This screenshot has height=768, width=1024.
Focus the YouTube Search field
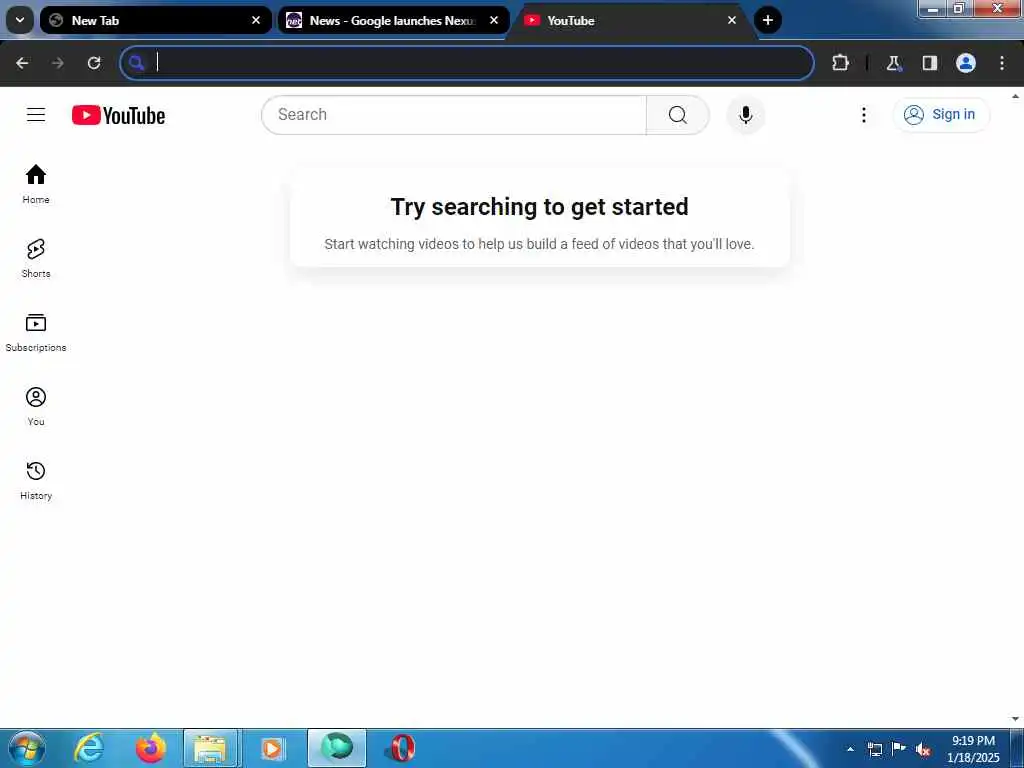coord(454,115)
